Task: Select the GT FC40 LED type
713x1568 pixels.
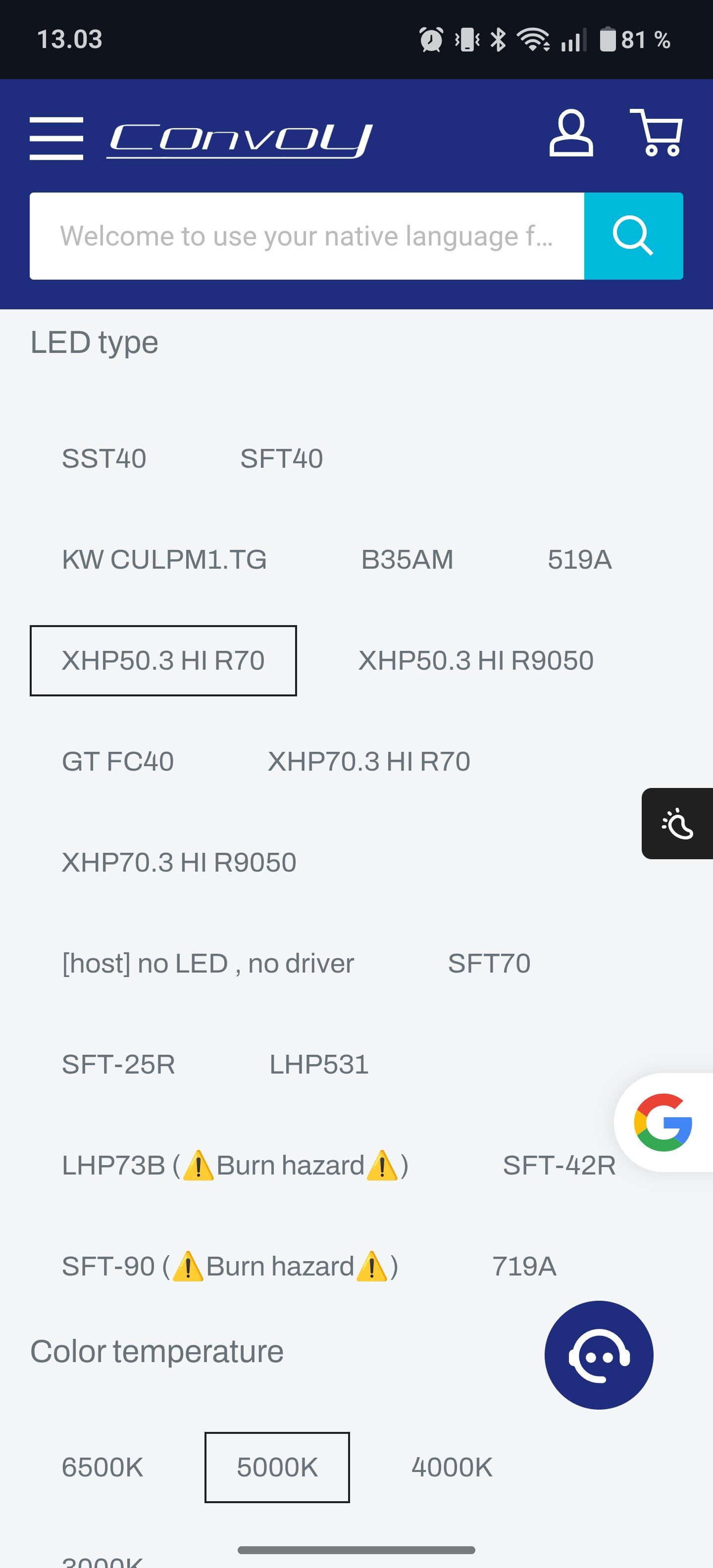Action: point(118,761)
